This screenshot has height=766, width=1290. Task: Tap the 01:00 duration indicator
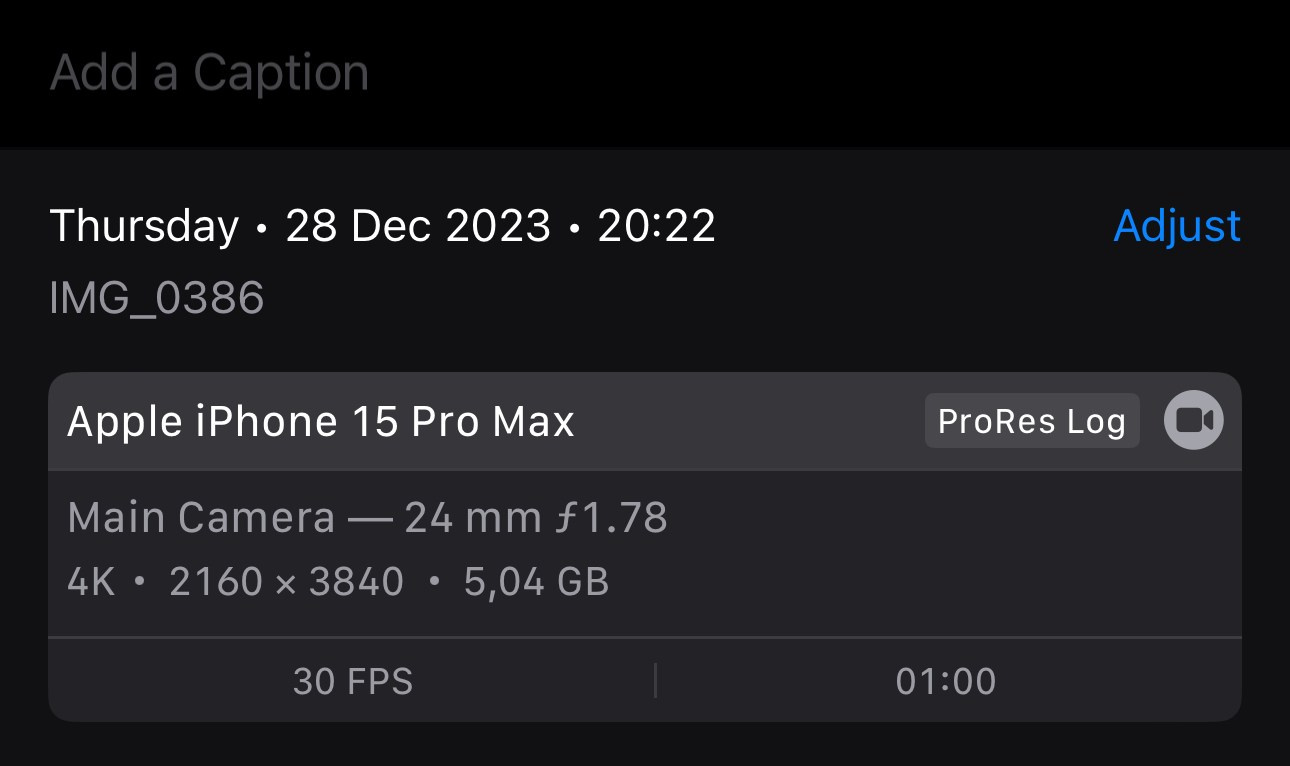click(x=944, y=681)
